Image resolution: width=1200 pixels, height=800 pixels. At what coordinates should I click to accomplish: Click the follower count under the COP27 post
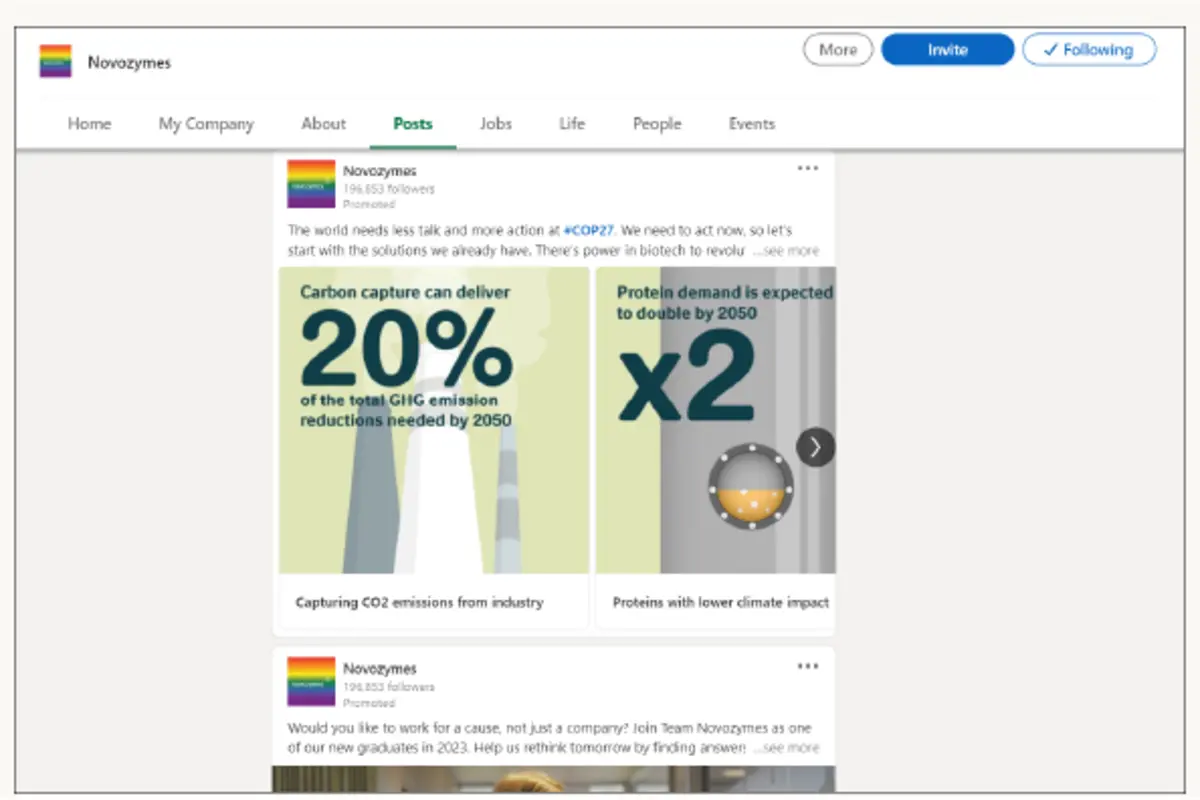(x=389, y=189)
